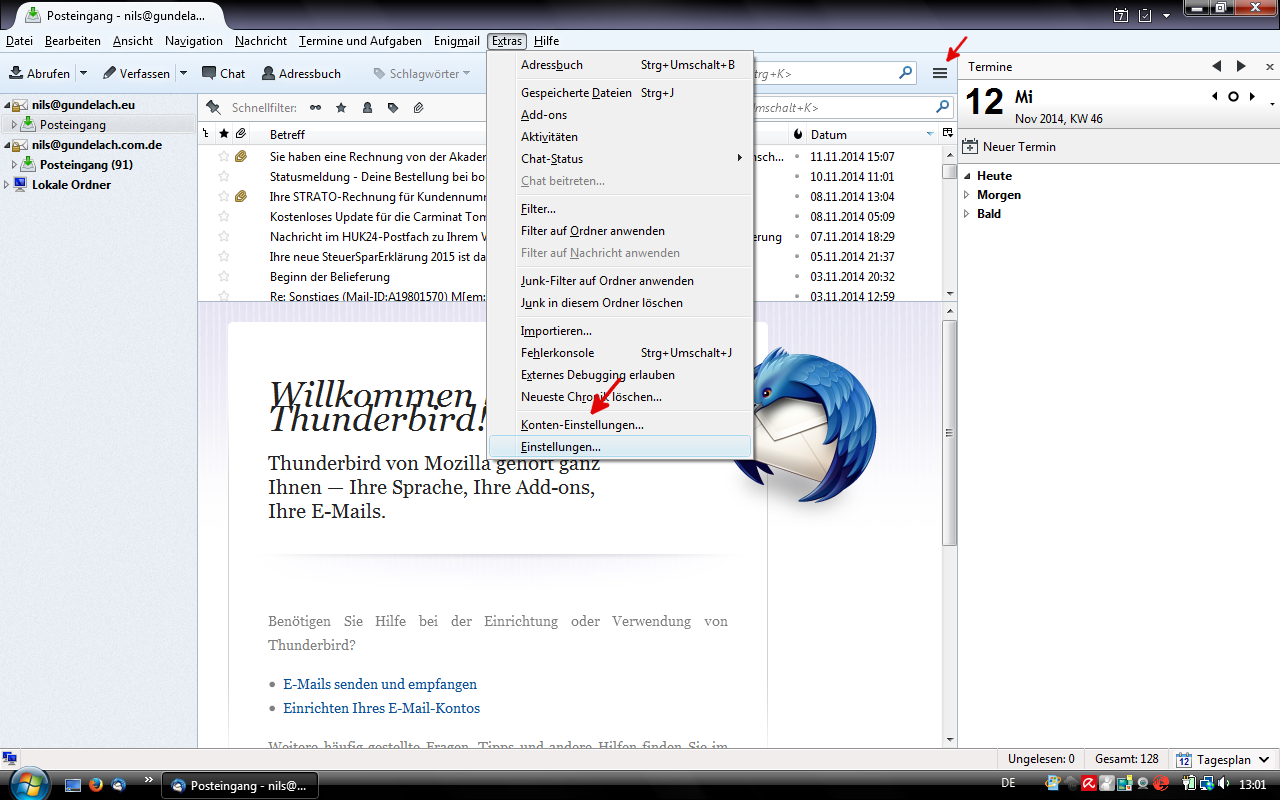Expand the Lokale Ordner tree node

point(8,185)
